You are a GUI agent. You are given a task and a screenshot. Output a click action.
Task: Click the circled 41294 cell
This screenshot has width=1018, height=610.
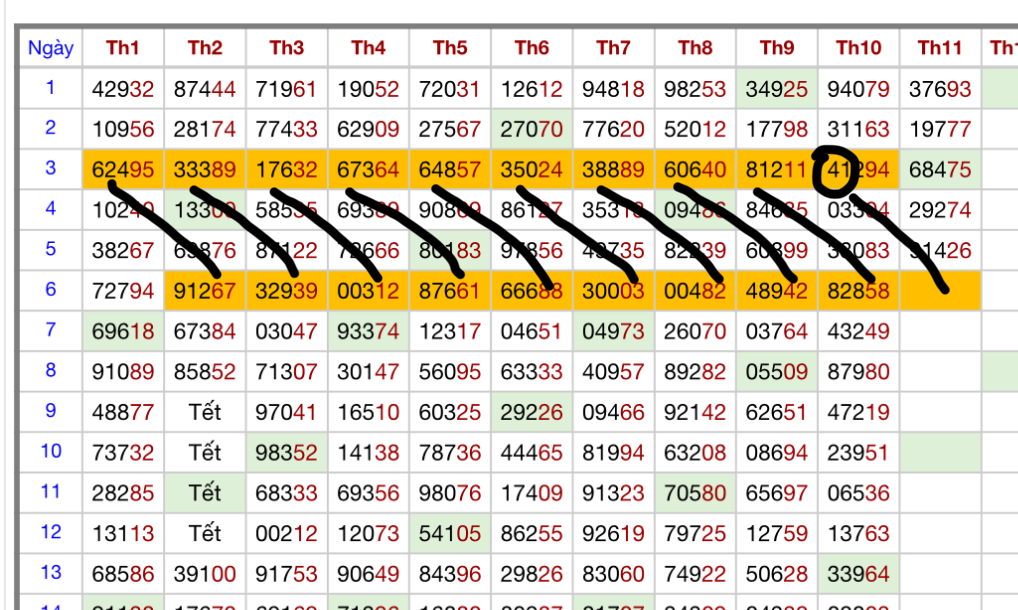(858, 170)
